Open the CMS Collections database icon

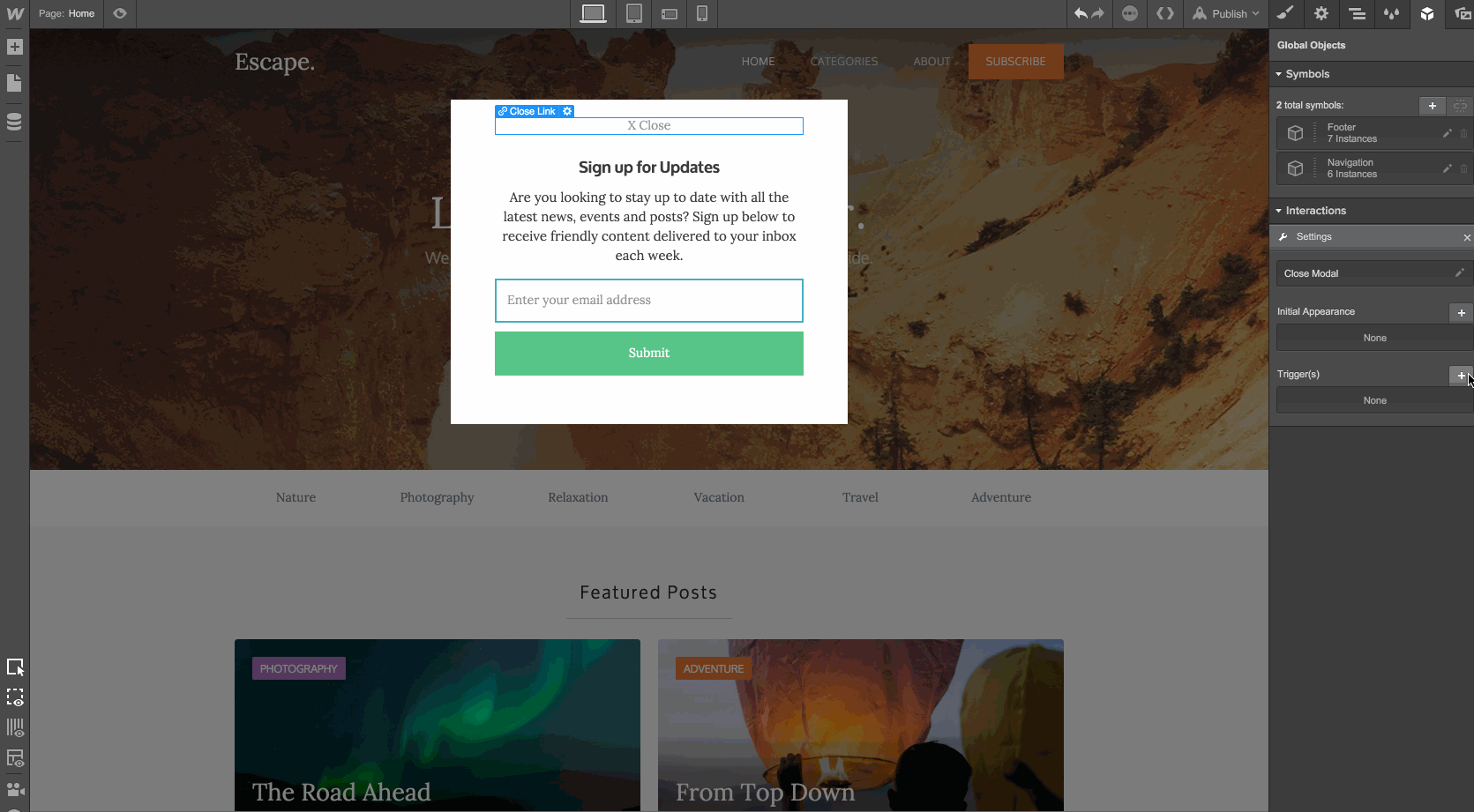tap(14, 121)
